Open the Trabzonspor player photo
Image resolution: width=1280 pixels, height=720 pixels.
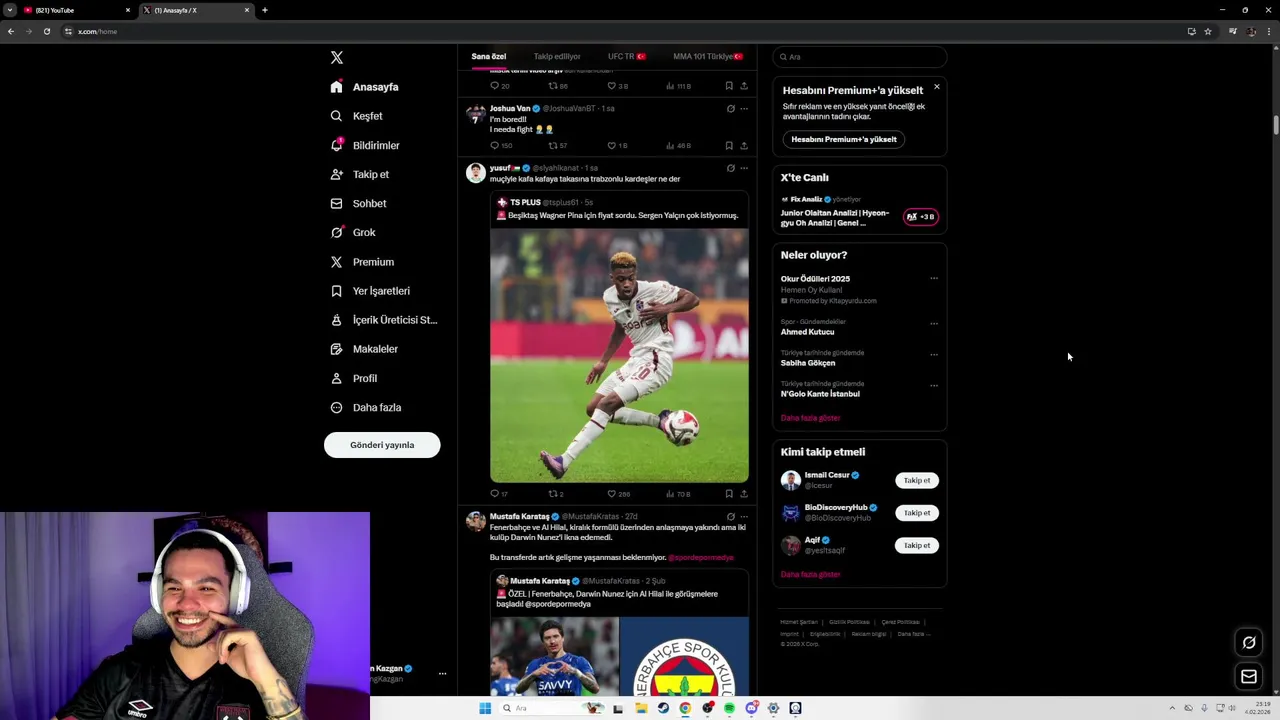(619, 355)
